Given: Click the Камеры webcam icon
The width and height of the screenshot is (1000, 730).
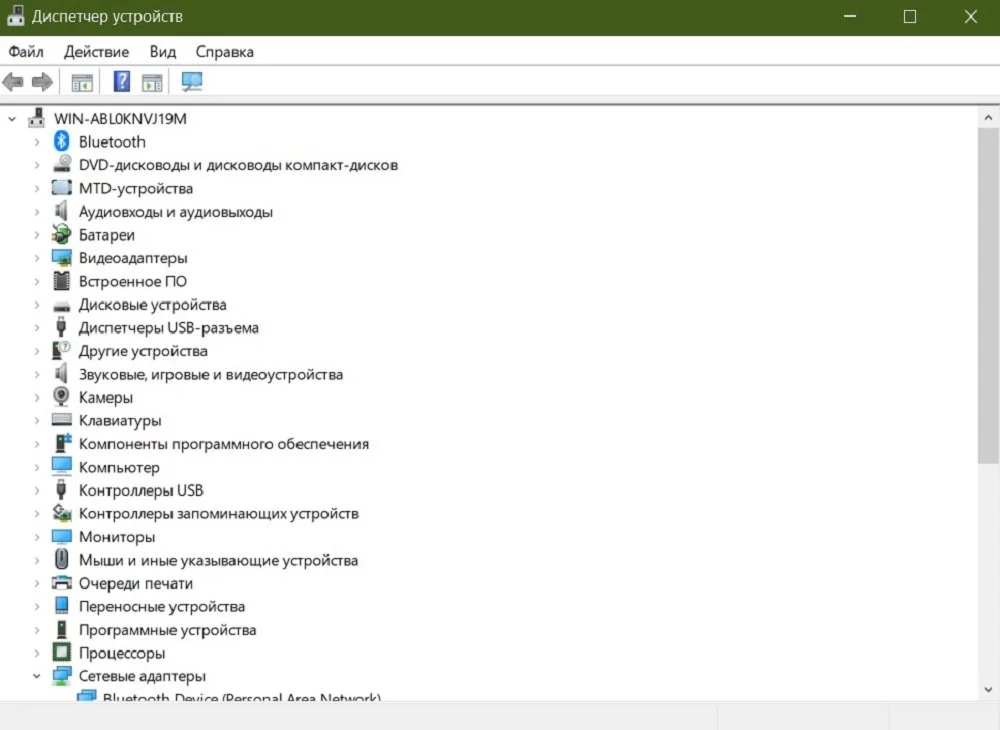Looking at the screenshot, I should tap(61, 397).
